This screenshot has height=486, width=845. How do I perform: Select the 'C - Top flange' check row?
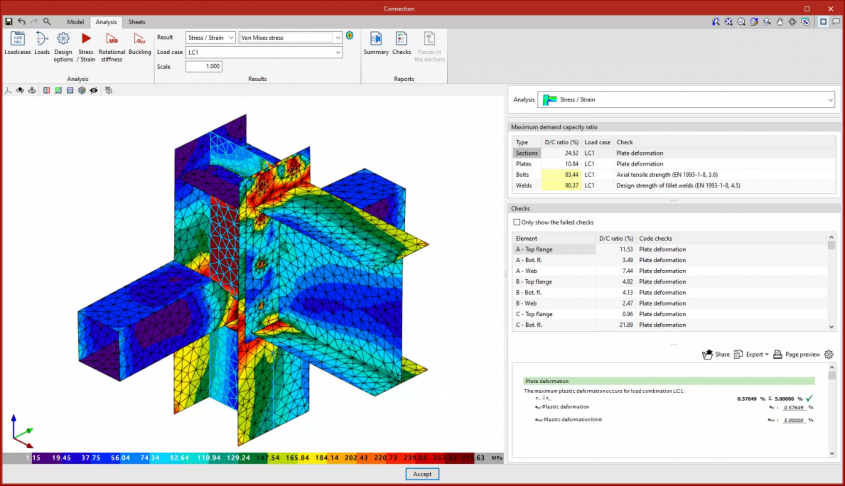point(670,314)
